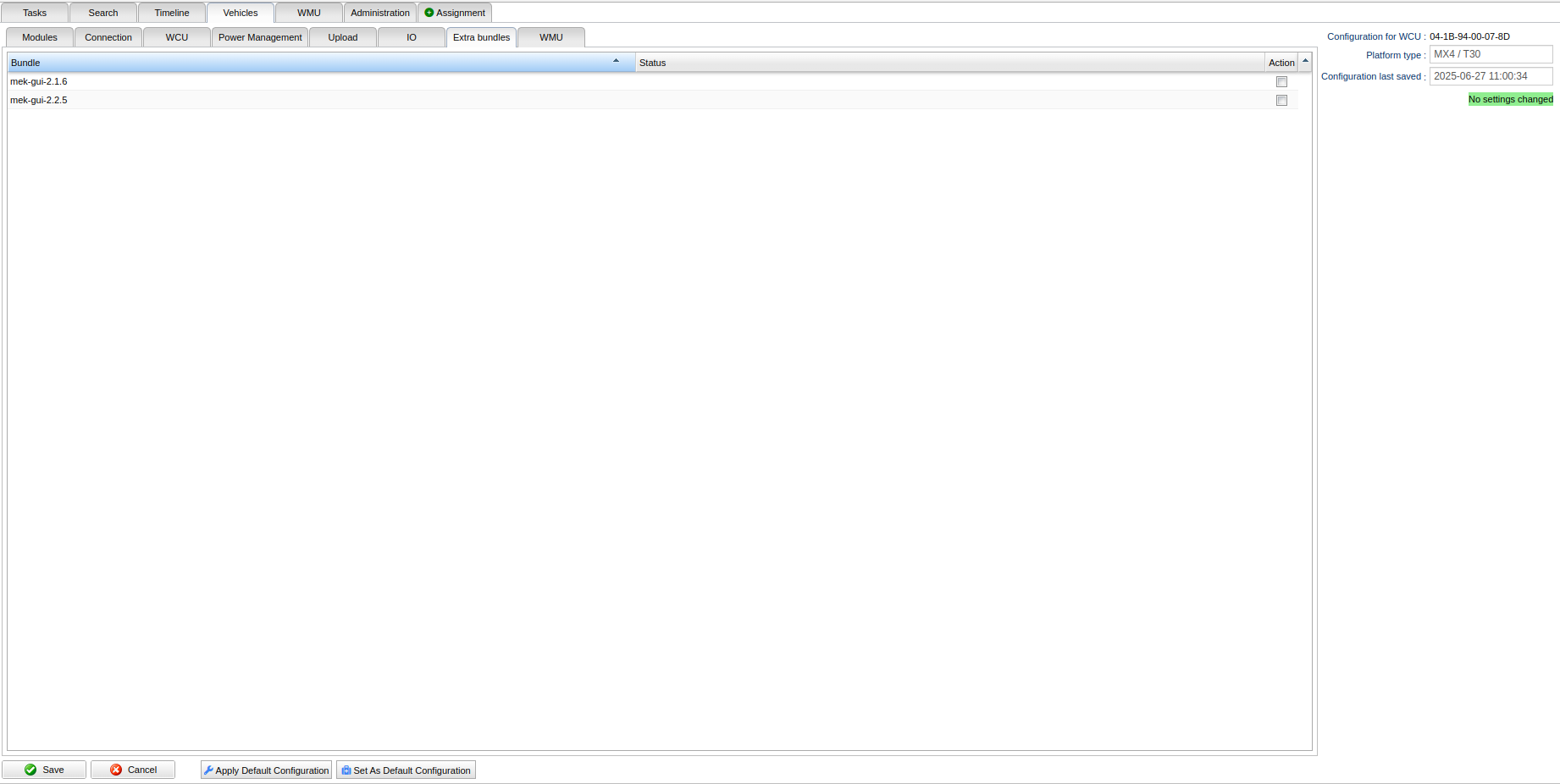Viewport: 1560px width, 784px height.
Task: Open the Upload tab
Action: click(343, 37)
